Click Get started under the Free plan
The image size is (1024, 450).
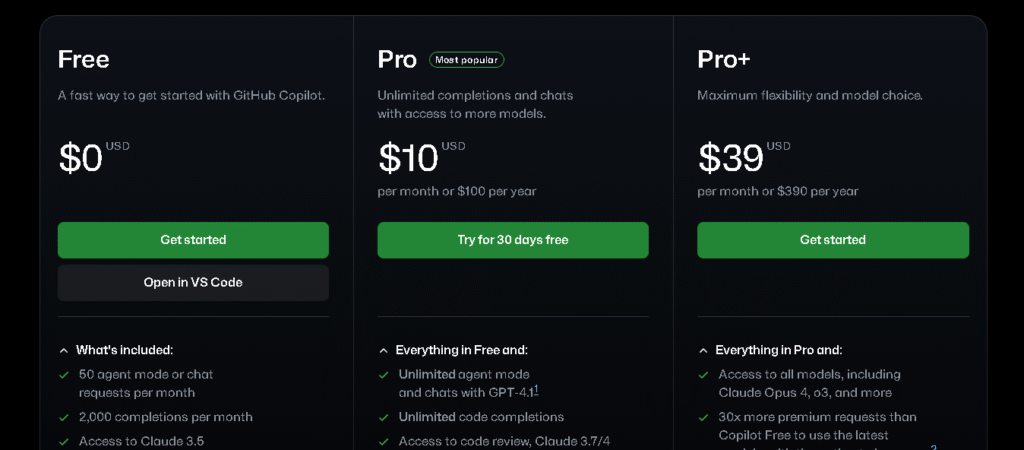193,240
